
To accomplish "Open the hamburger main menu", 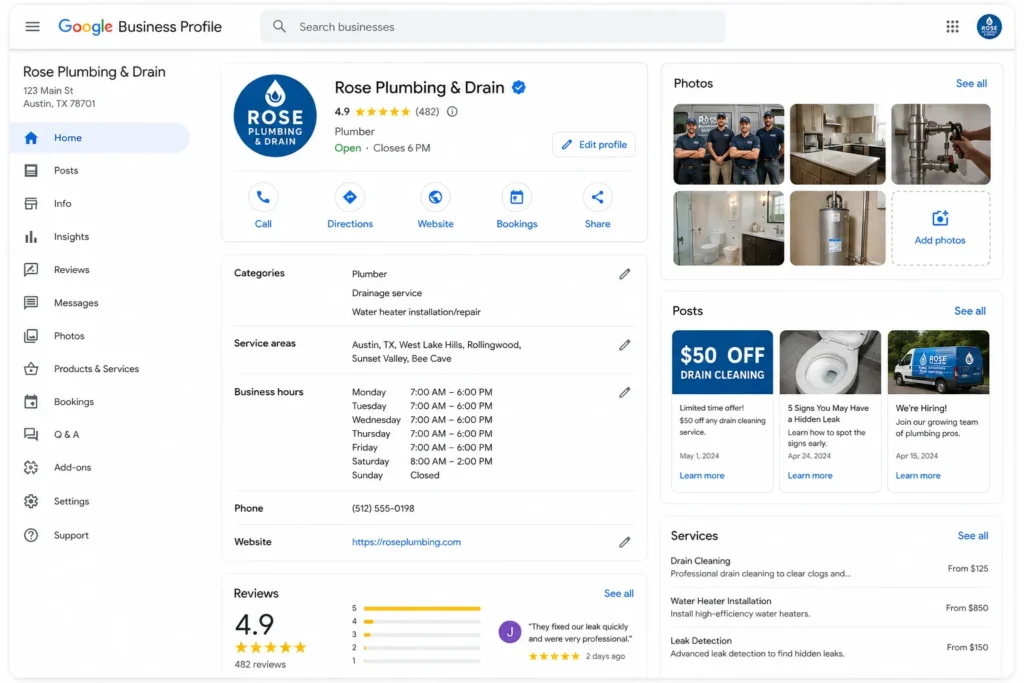I will (x=32, y=27).
